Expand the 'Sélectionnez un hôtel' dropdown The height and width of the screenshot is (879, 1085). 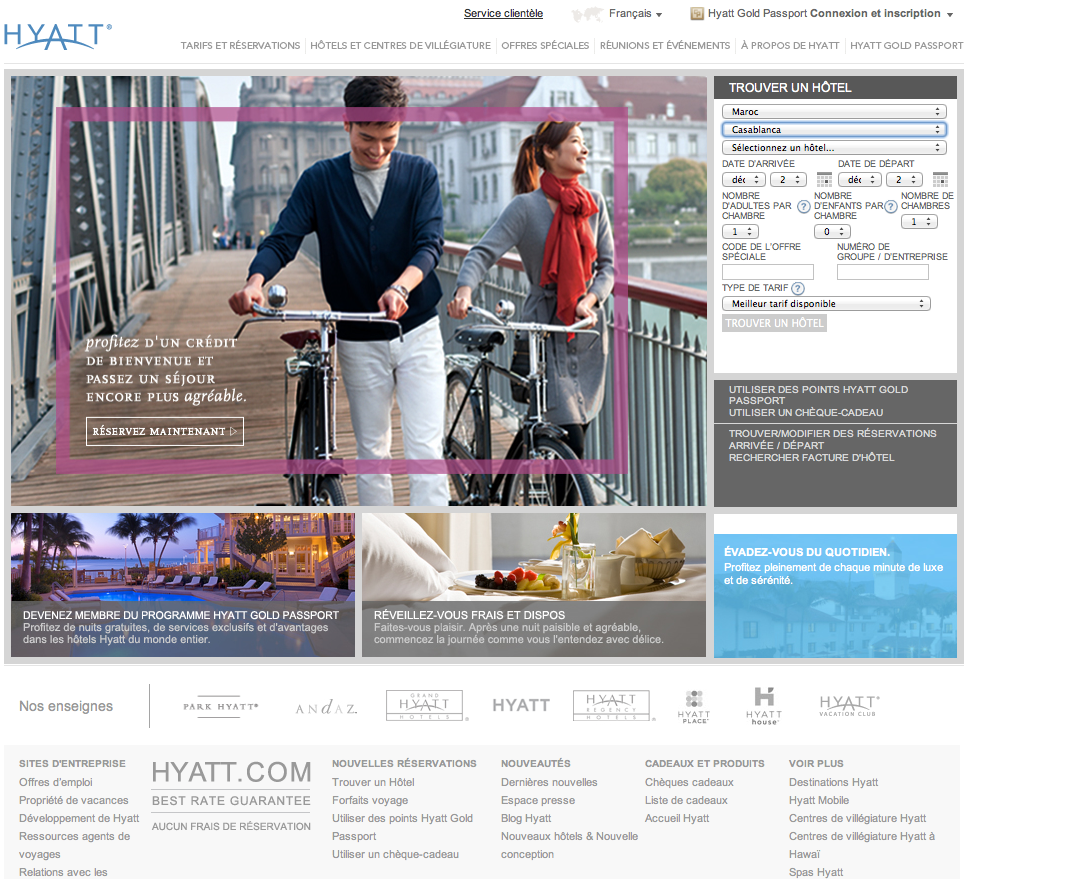click(x=834, y=148)
